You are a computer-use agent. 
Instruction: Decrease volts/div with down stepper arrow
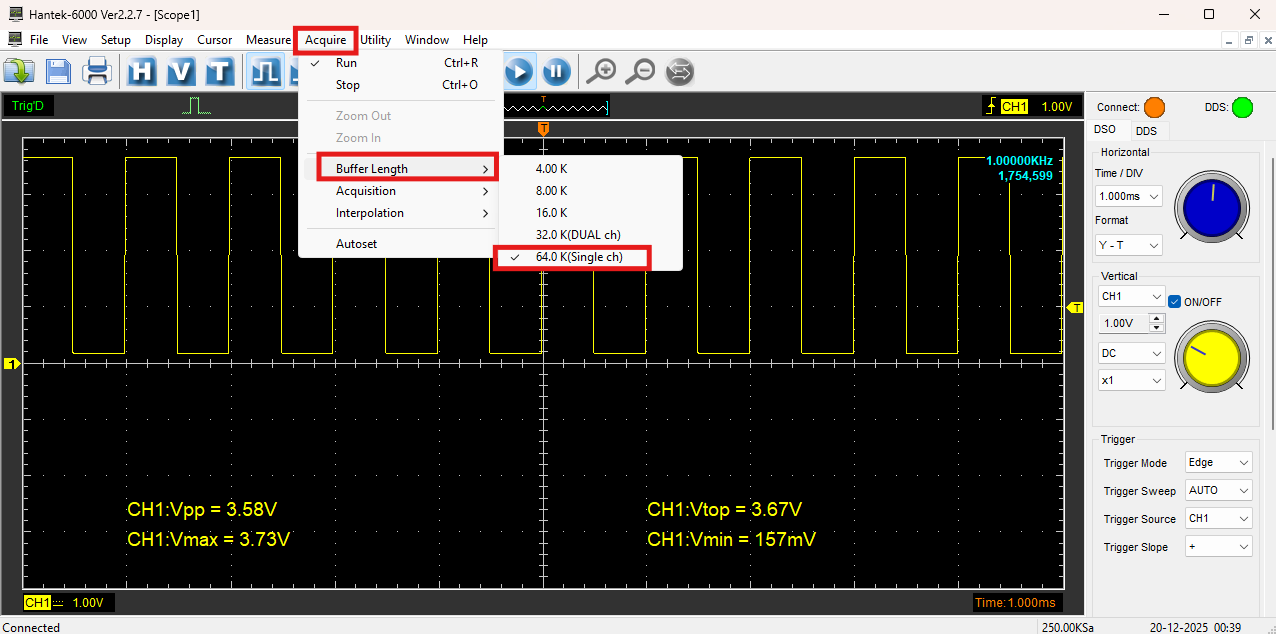tap(1158, 328)
